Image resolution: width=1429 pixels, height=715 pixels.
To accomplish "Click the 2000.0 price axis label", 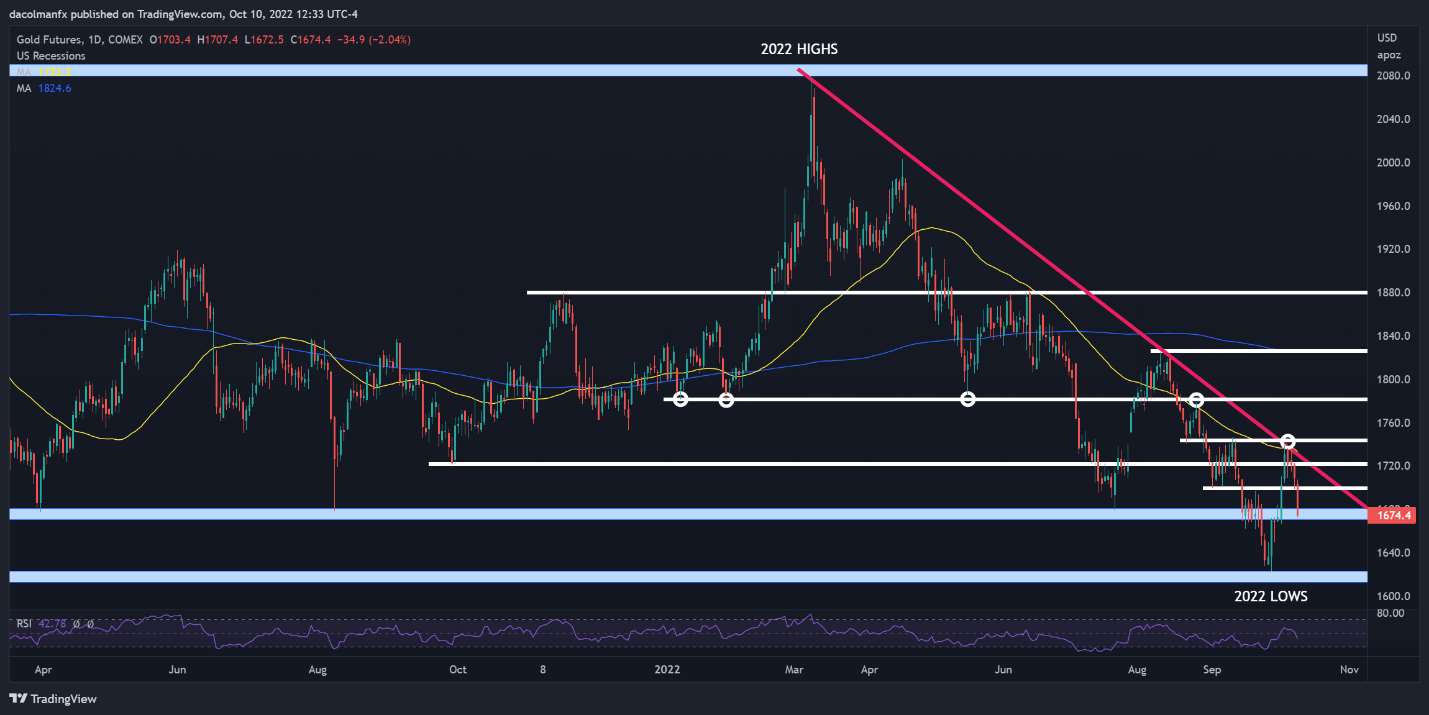I will [1393, 163].
